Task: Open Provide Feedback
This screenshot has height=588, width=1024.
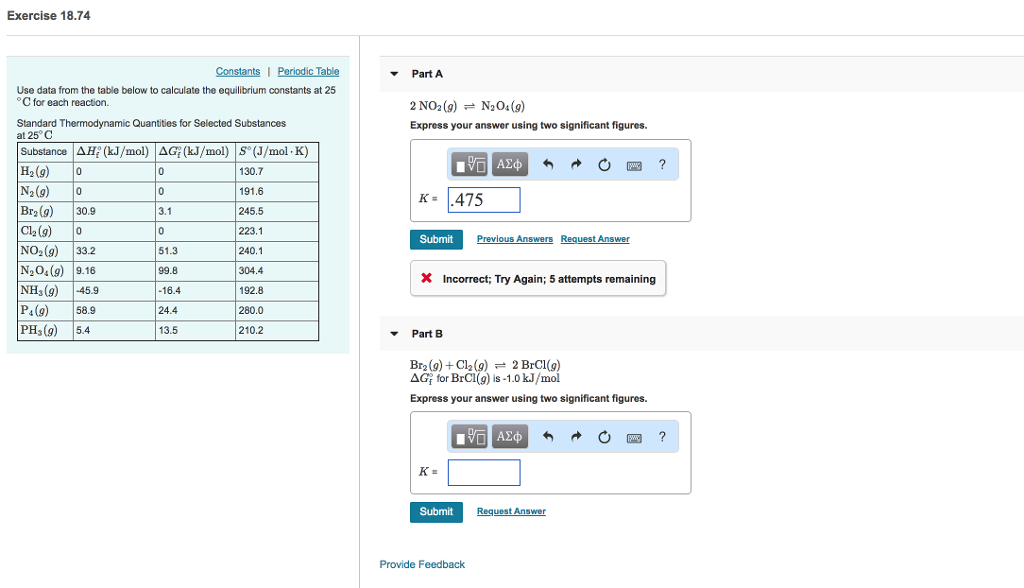Action: click(421, 564)
